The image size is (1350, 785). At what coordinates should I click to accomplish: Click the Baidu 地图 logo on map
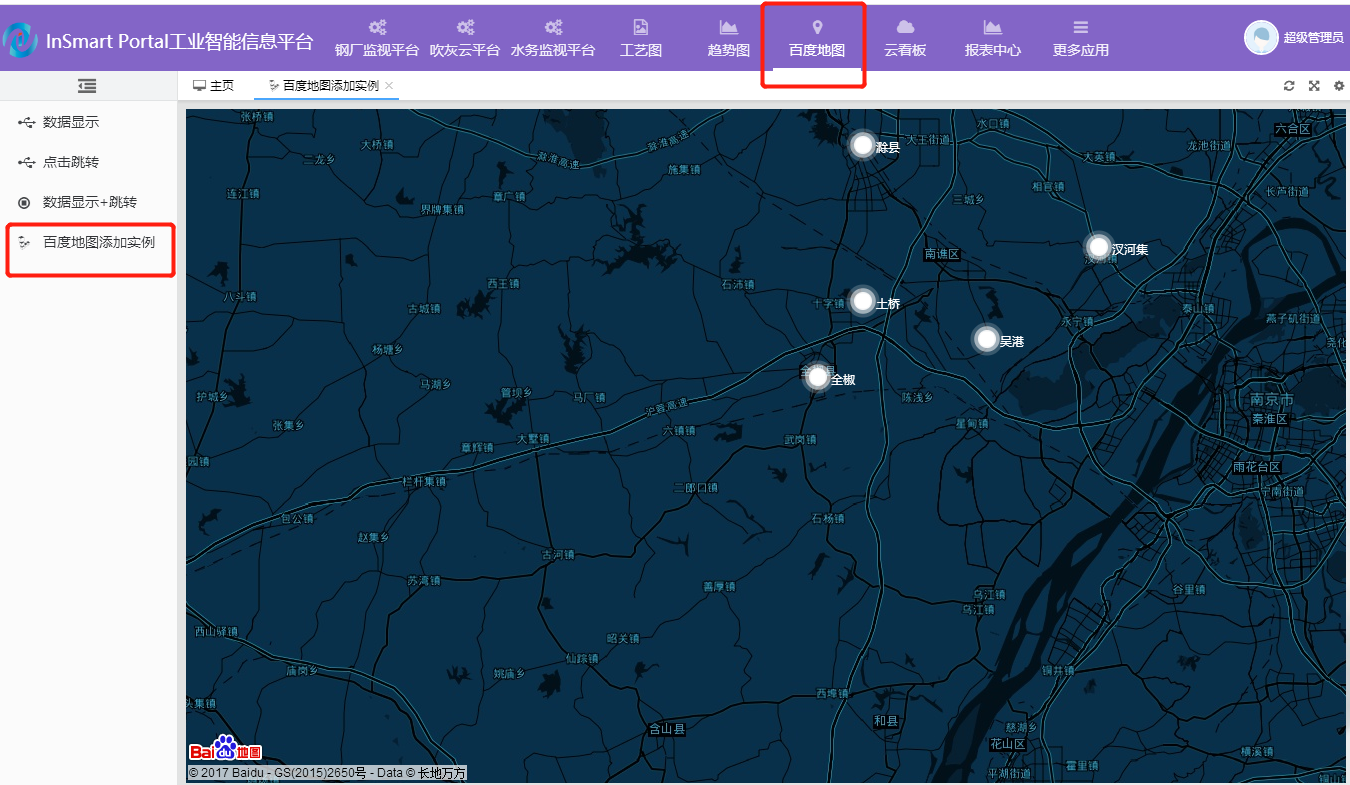226,749
